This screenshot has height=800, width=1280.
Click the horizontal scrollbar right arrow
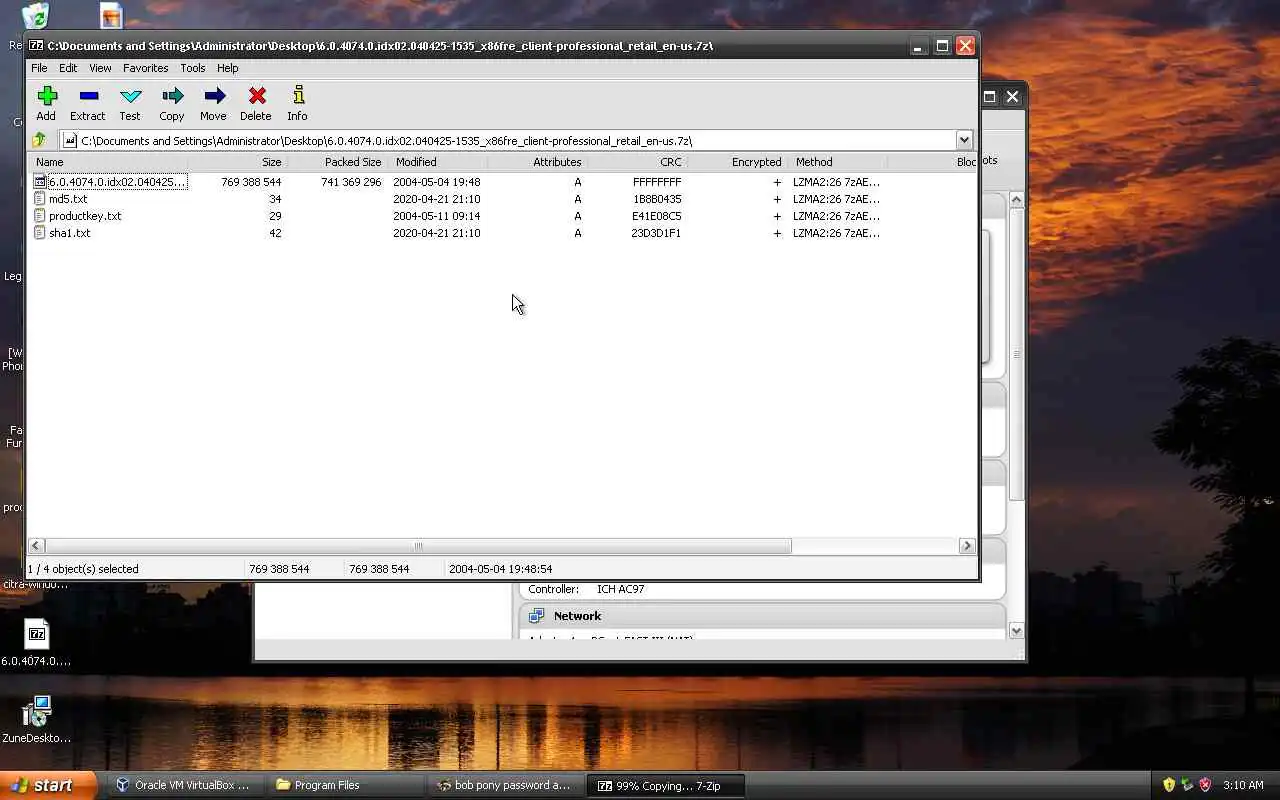966,546
